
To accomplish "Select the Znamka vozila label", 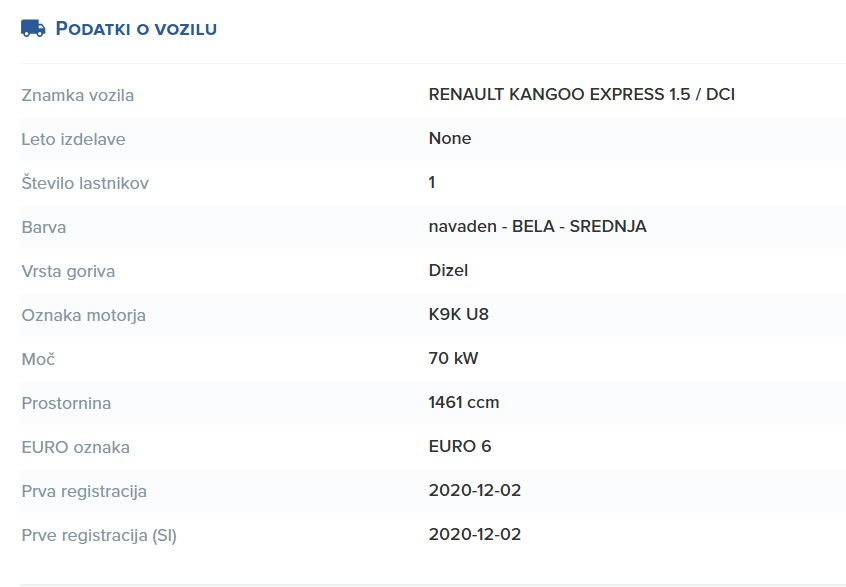I will (78, 95).
